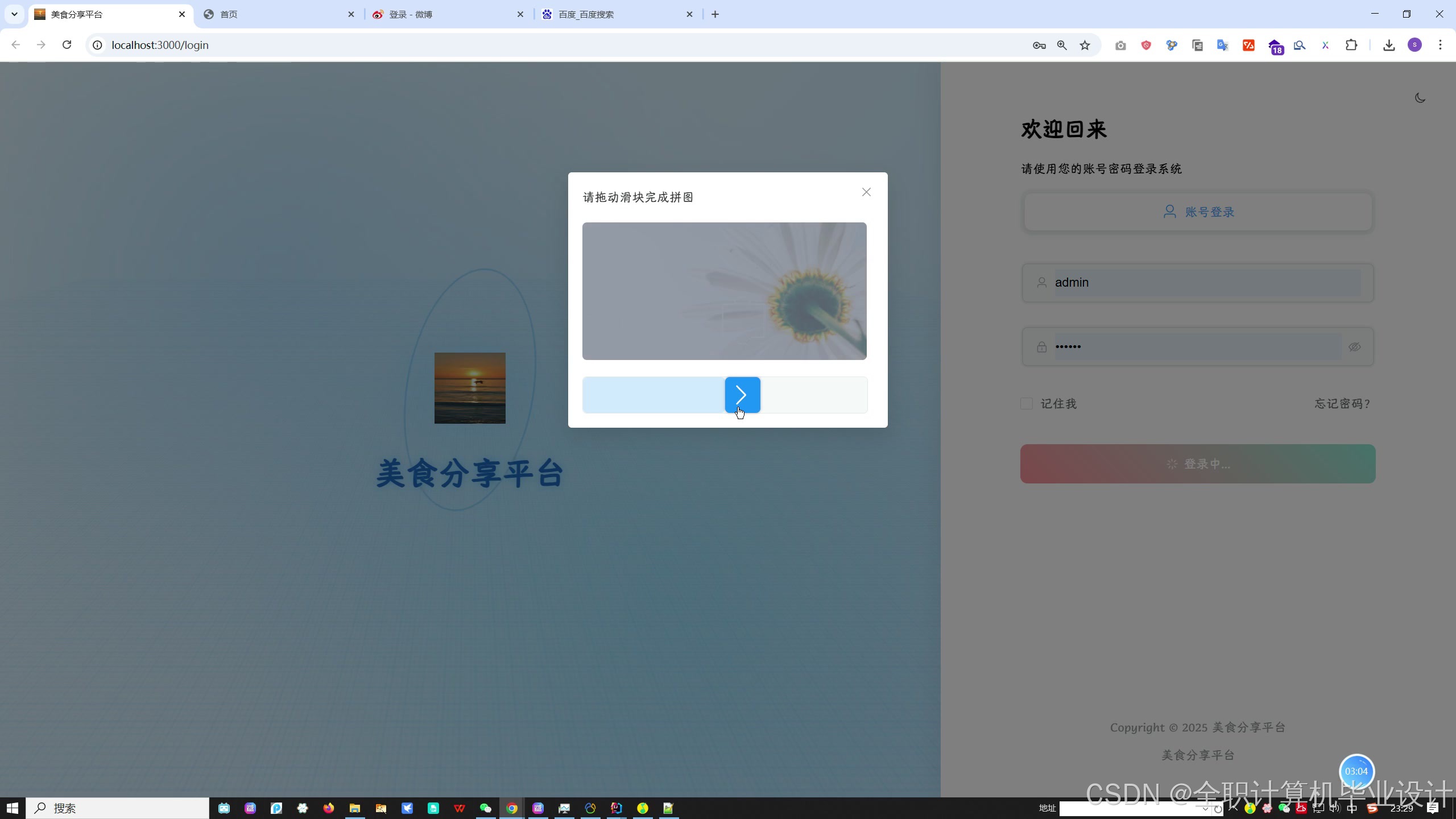
Task: Select the 账号登录 tab
Action: coord(1198,212)
